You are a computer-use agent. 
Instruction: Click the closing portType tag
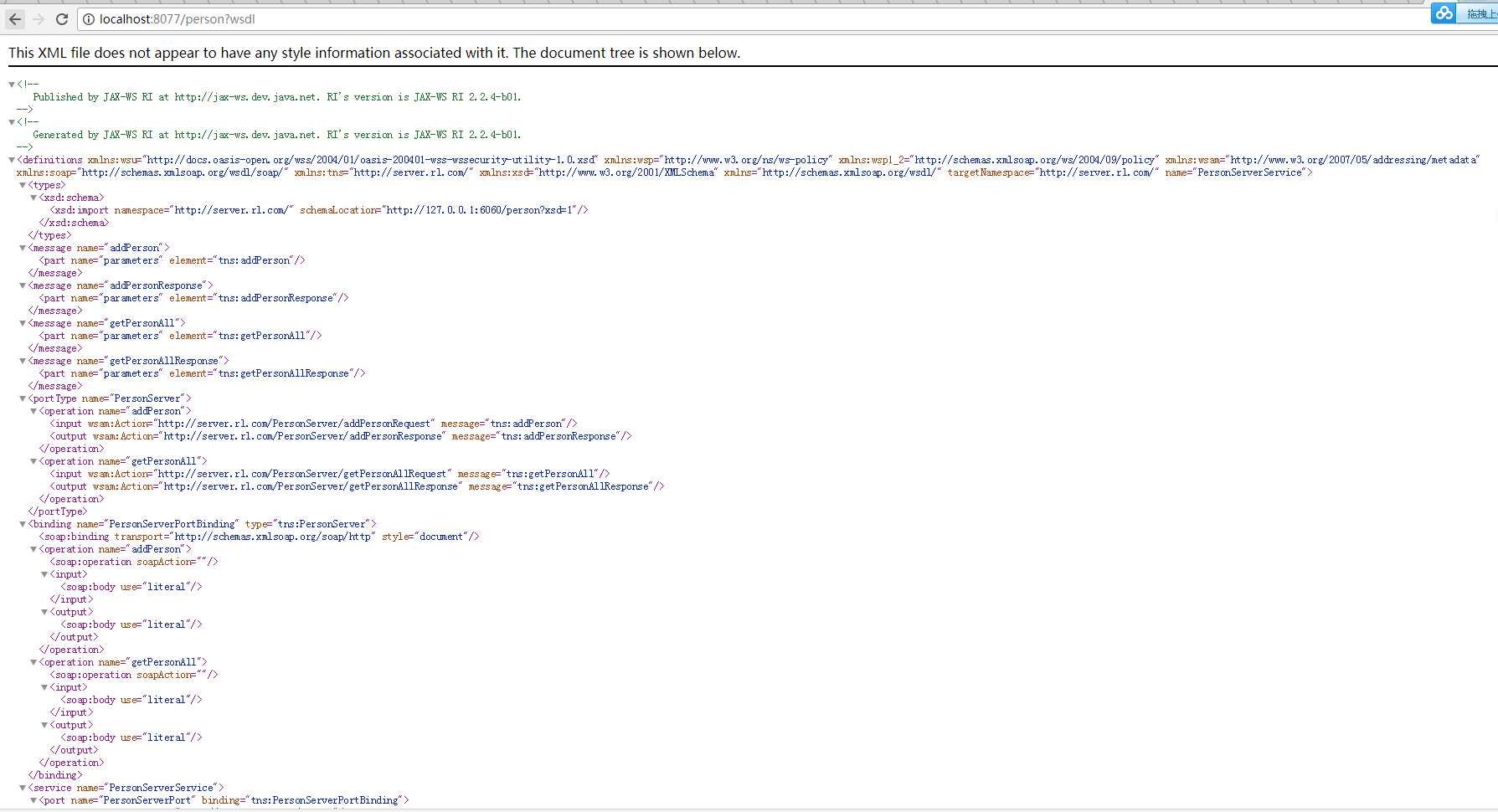click(58, 511)
